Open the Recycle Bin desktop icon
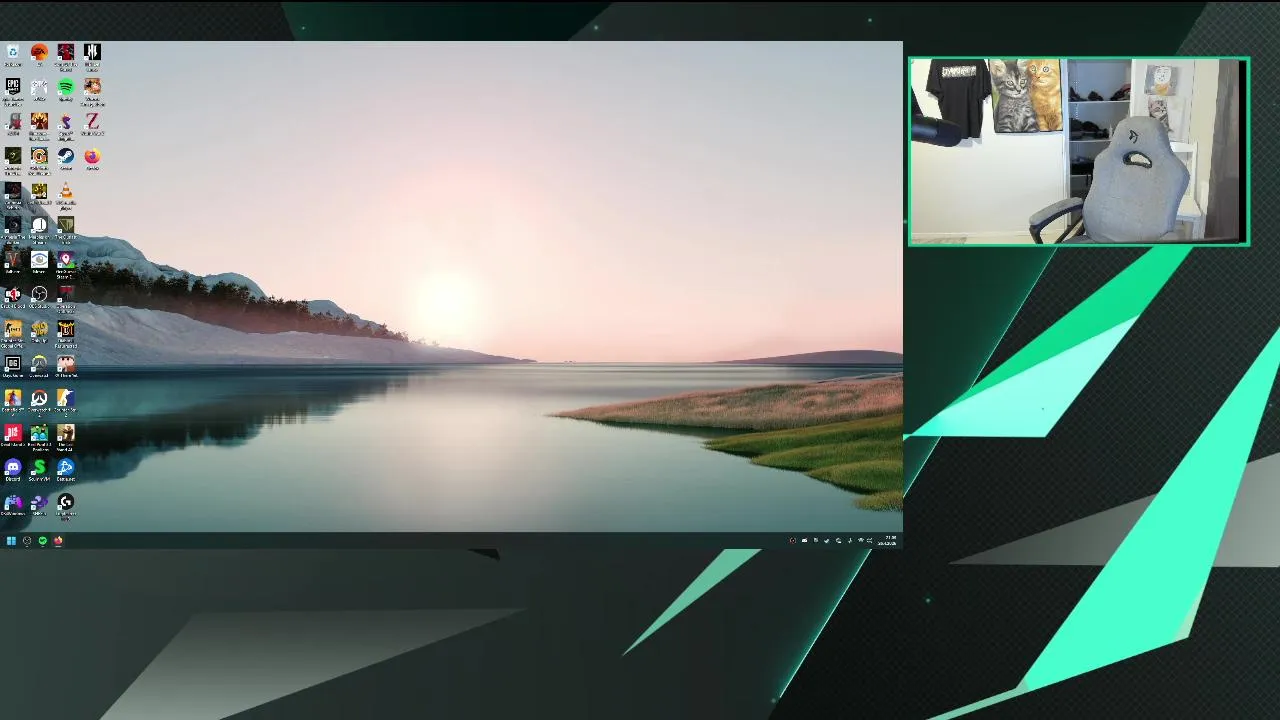The image size is (1280, 720). click(13, 52)
